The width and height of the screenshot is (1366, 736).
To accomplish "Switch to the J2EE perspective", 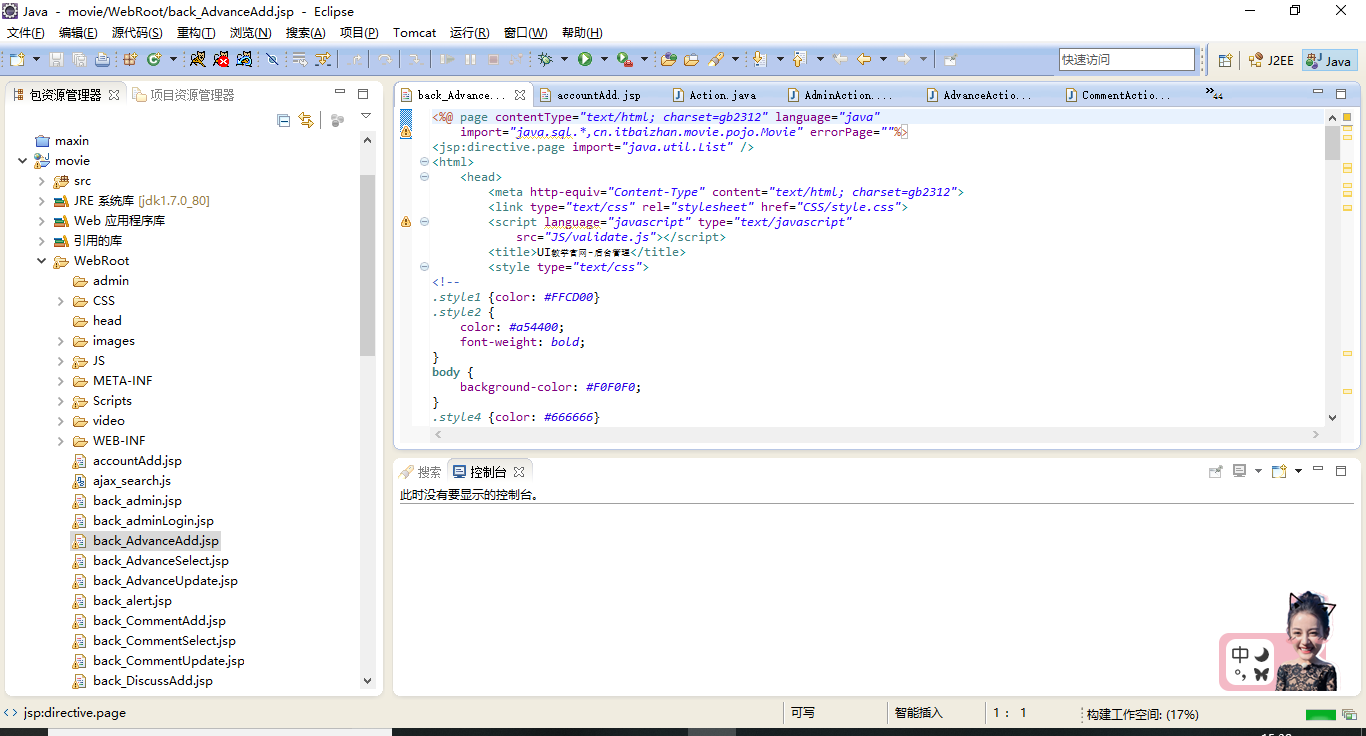I will point(1271,60).
